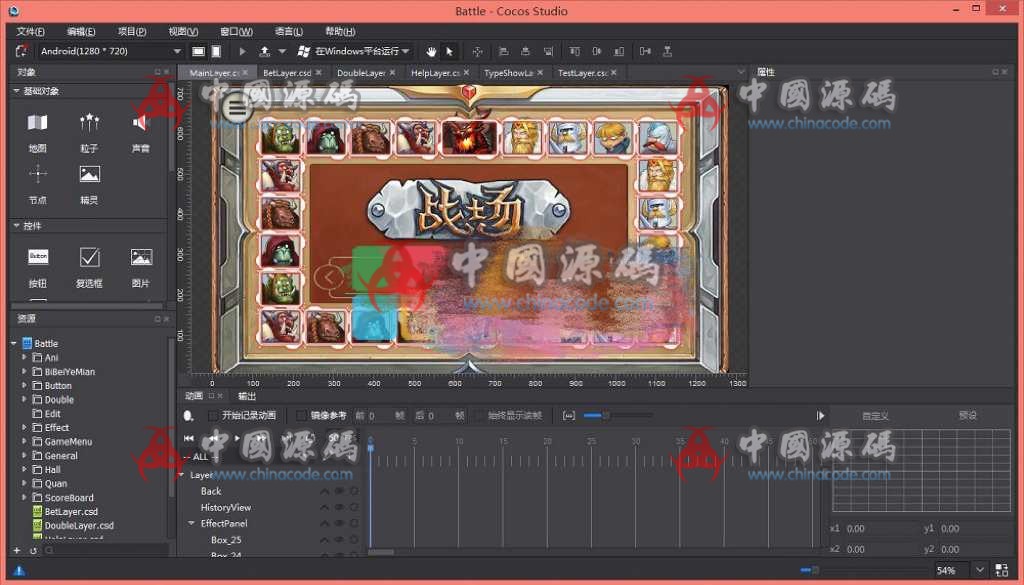The height and width of the screenshot is (585, 1024).
Task: Toggle visibility eye of Box_25 layer
Action: [x=340, y=540]
